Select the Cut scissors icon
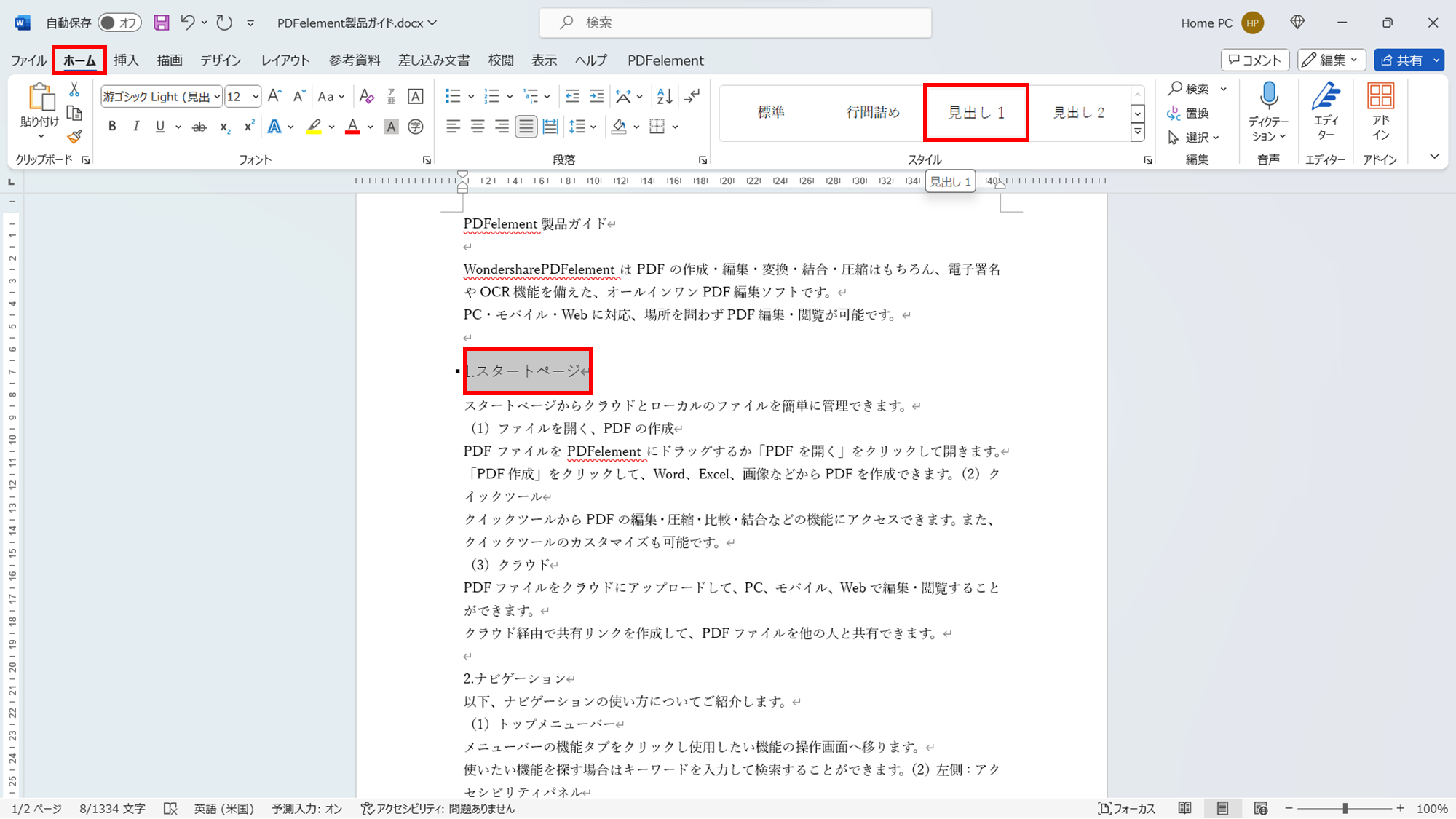The image size is (1456, 819). point(74,90)
